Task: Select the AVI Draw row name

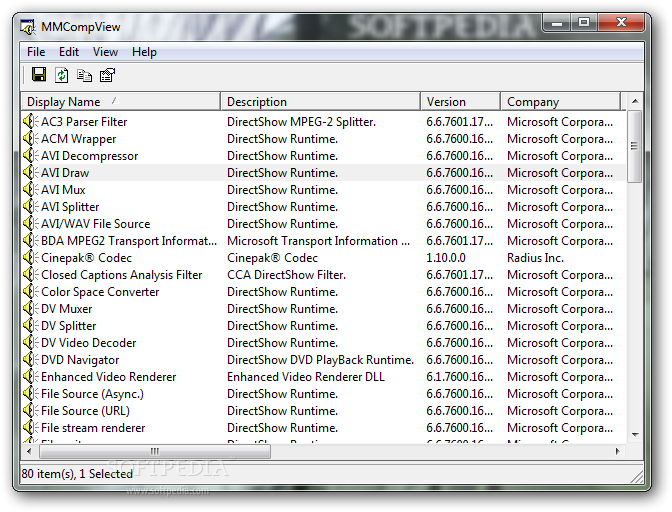Action: (65, 173)
